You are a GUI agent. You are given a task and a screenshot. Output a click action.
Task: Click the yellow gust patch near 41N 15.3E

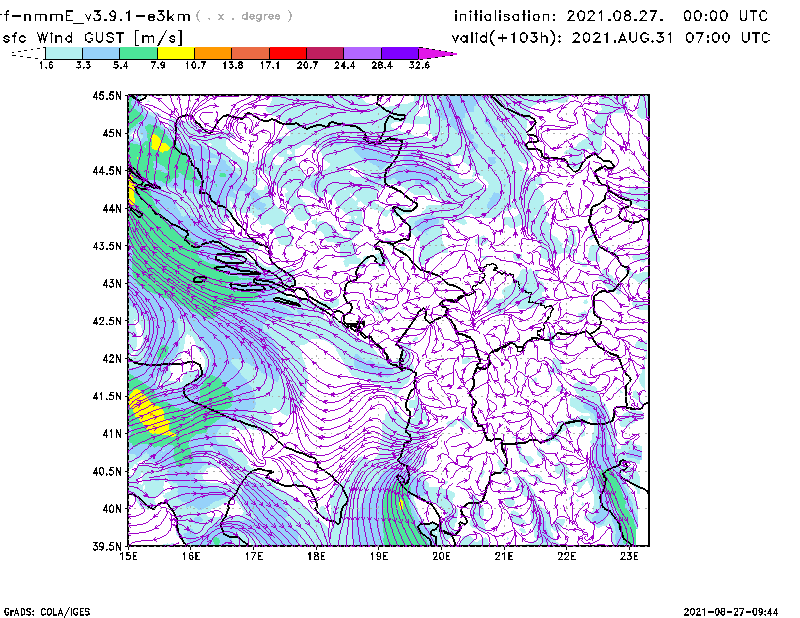[149, 412]
